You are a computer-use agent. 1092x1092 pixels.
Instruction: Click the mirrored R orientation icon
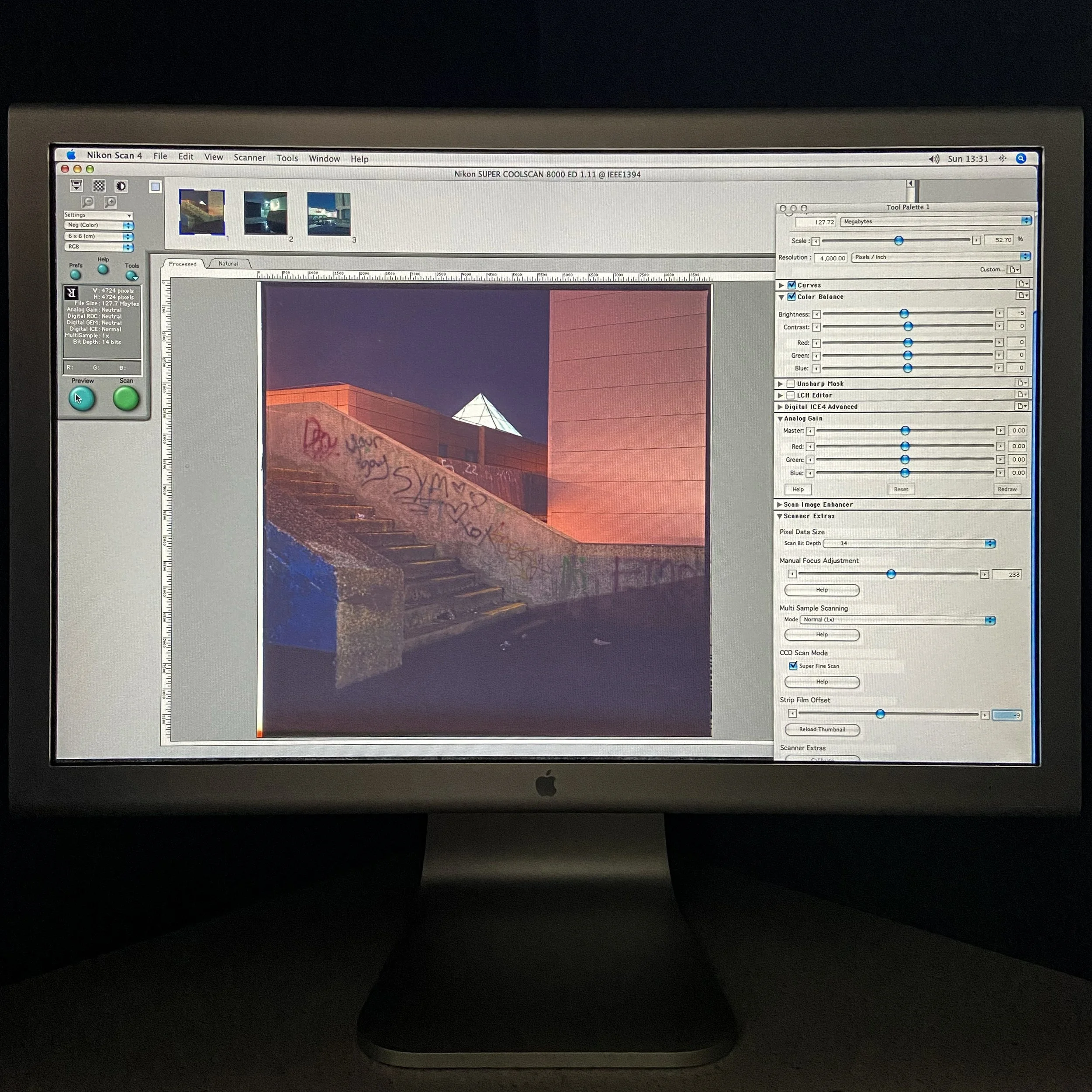coord(72,293)
